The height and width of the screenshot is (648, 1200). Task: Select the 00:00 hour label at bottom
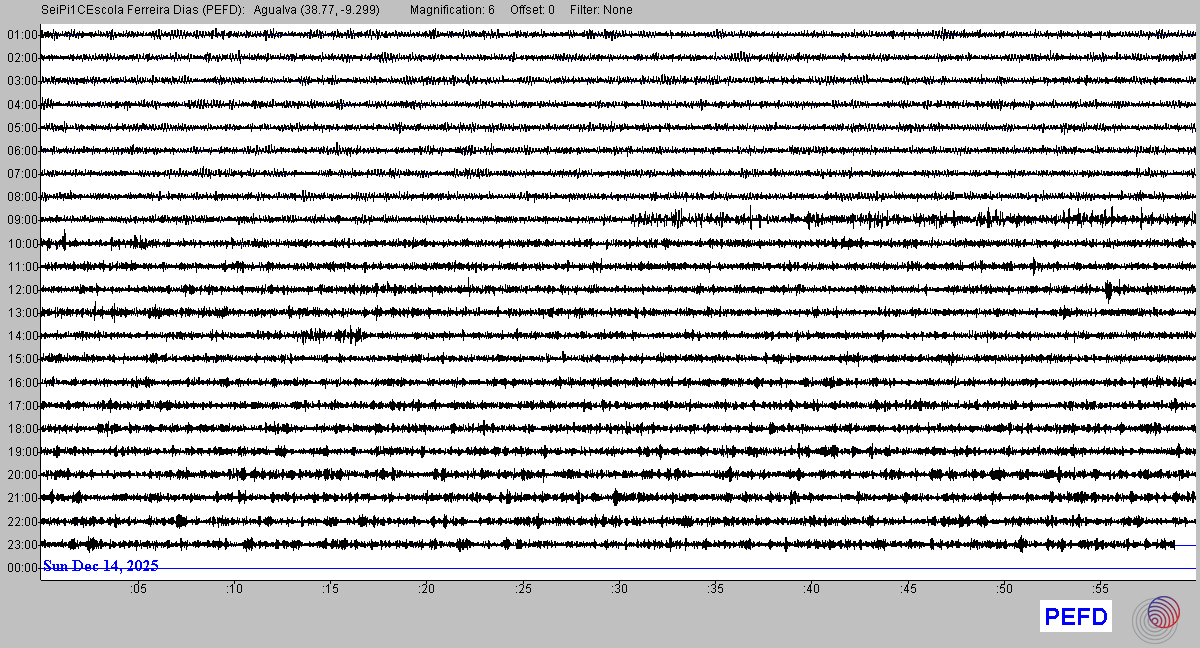click(x=22, y=568)
